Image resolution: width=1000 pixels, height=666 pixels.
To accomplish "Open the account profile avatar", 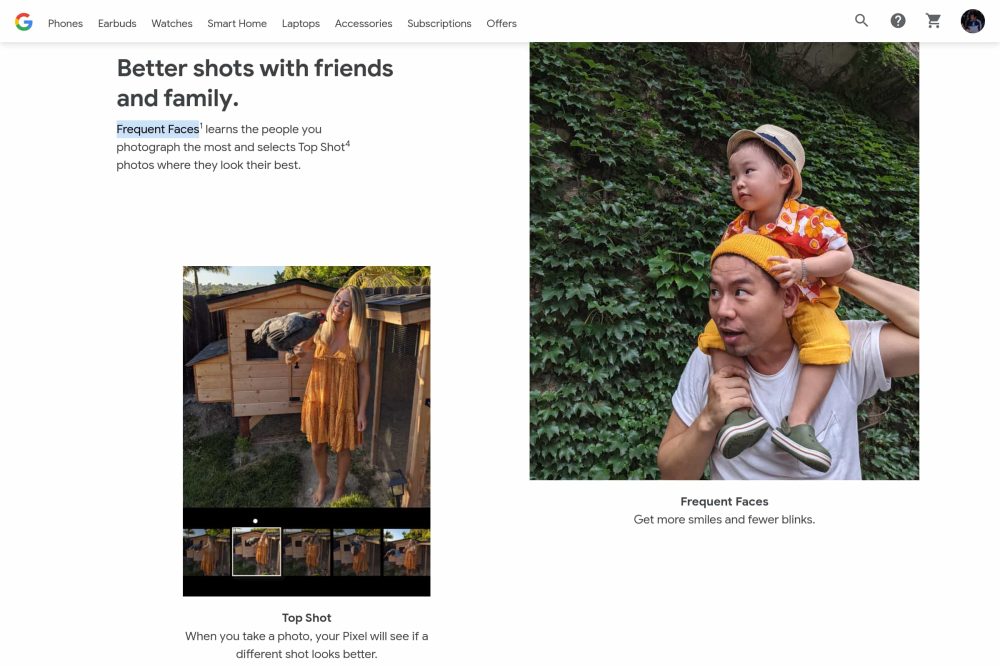I will tap(972, 21).
